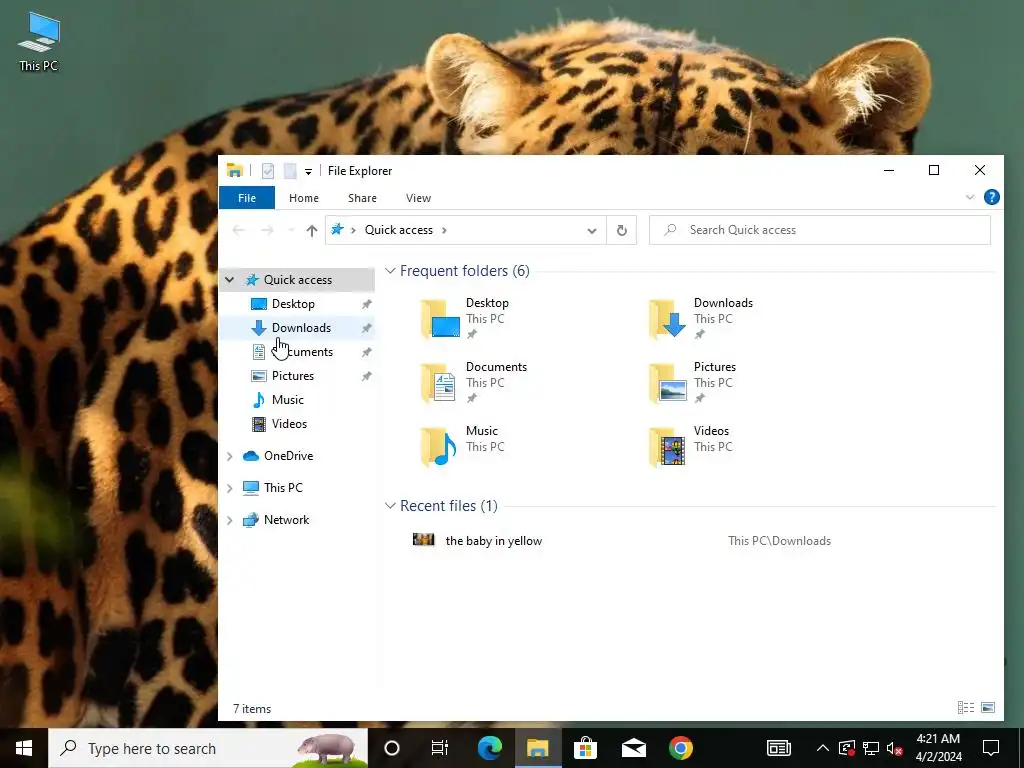
Task: Click the Search Quick access field
Action: pyautogui.click(x=820, y=230)
